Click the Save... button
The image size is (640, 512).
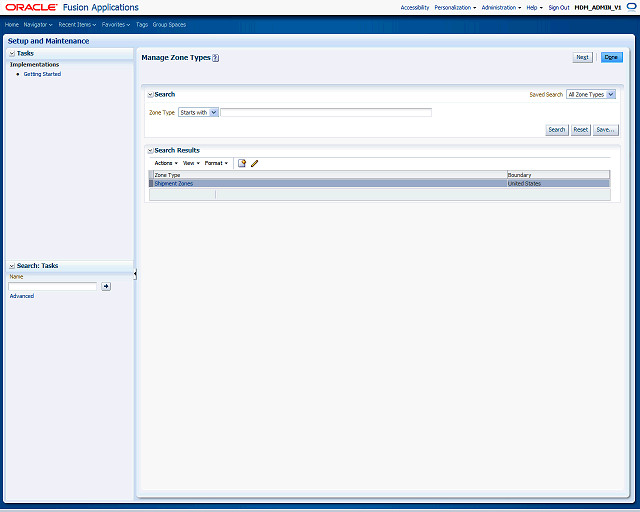click(x=605, y=130)
